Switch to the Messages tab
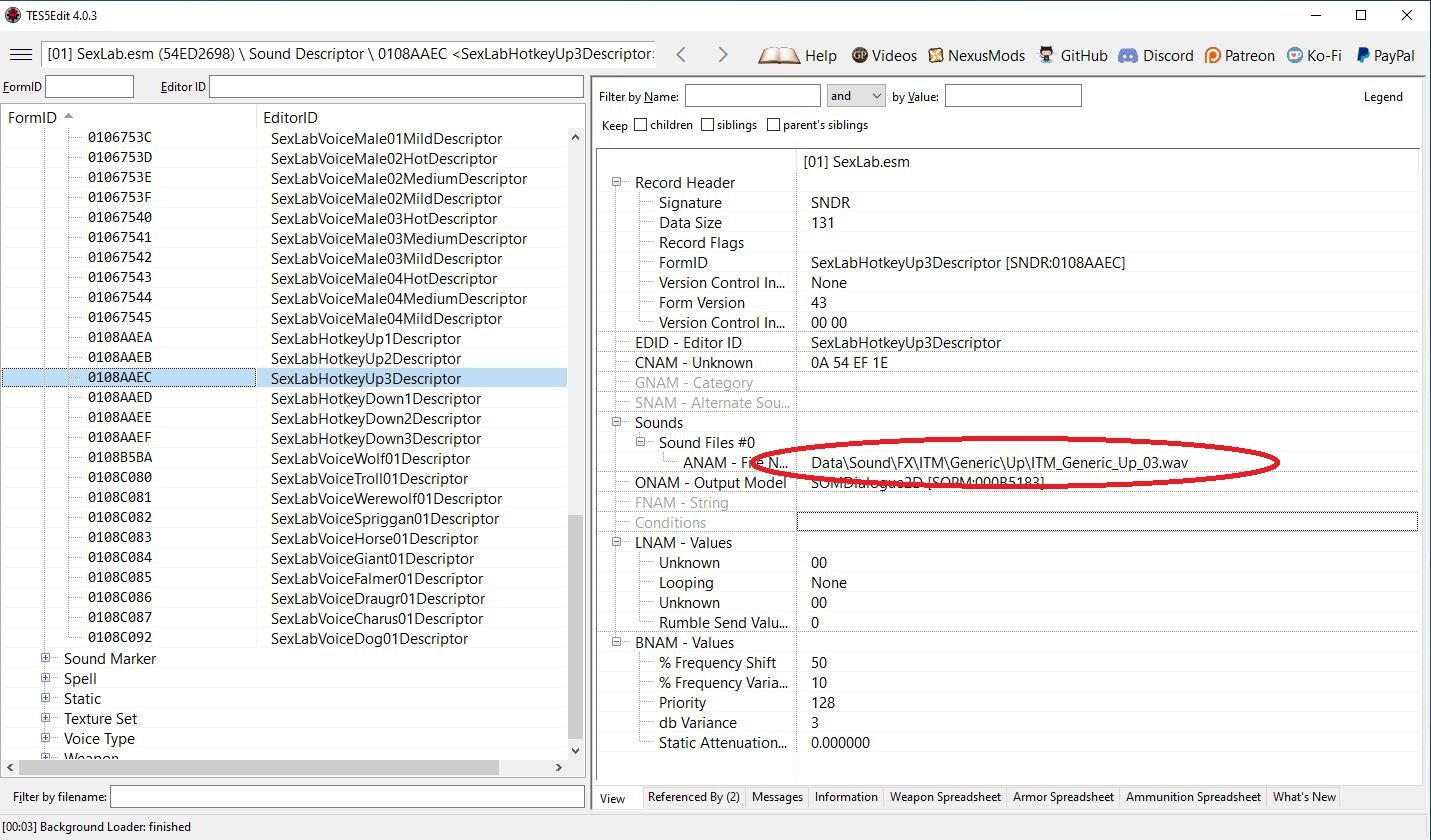The width and height of the screenshot is (1431, 840). point(777,797)
